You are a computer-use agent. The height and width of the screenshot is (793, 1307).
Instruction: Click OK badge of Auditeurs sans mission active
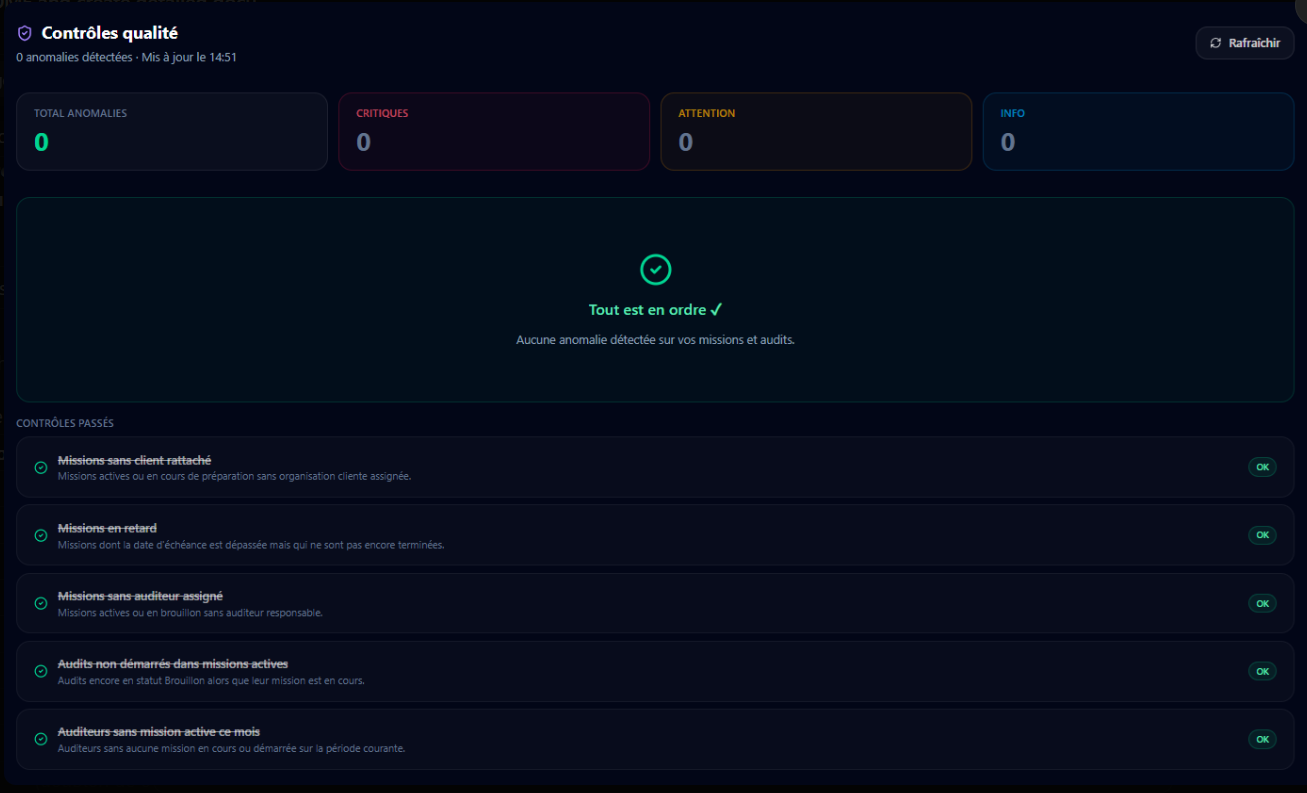click(1262, 739)
